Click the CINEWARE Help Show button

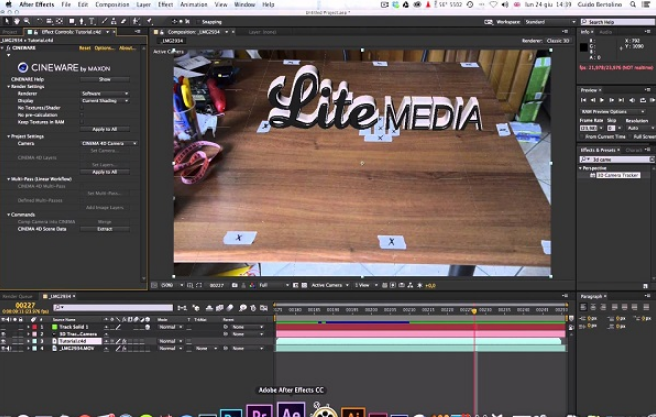point(105,79)
